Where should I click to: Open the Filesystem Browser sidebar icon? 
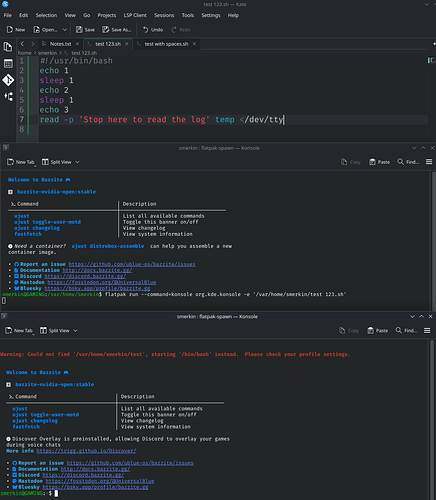pos(8,97)
